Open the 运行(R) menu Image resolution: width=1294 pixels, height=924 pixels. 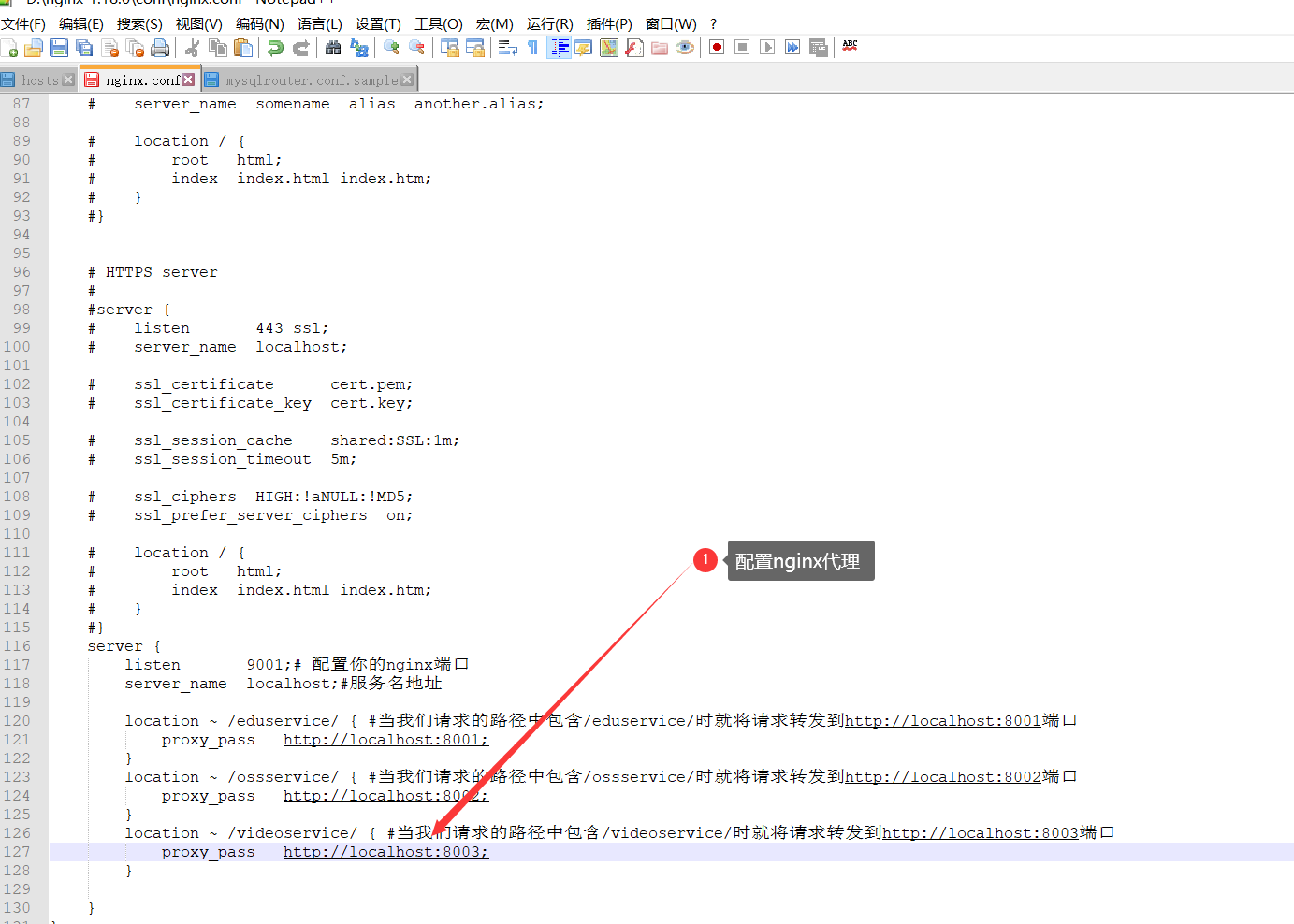550,23
